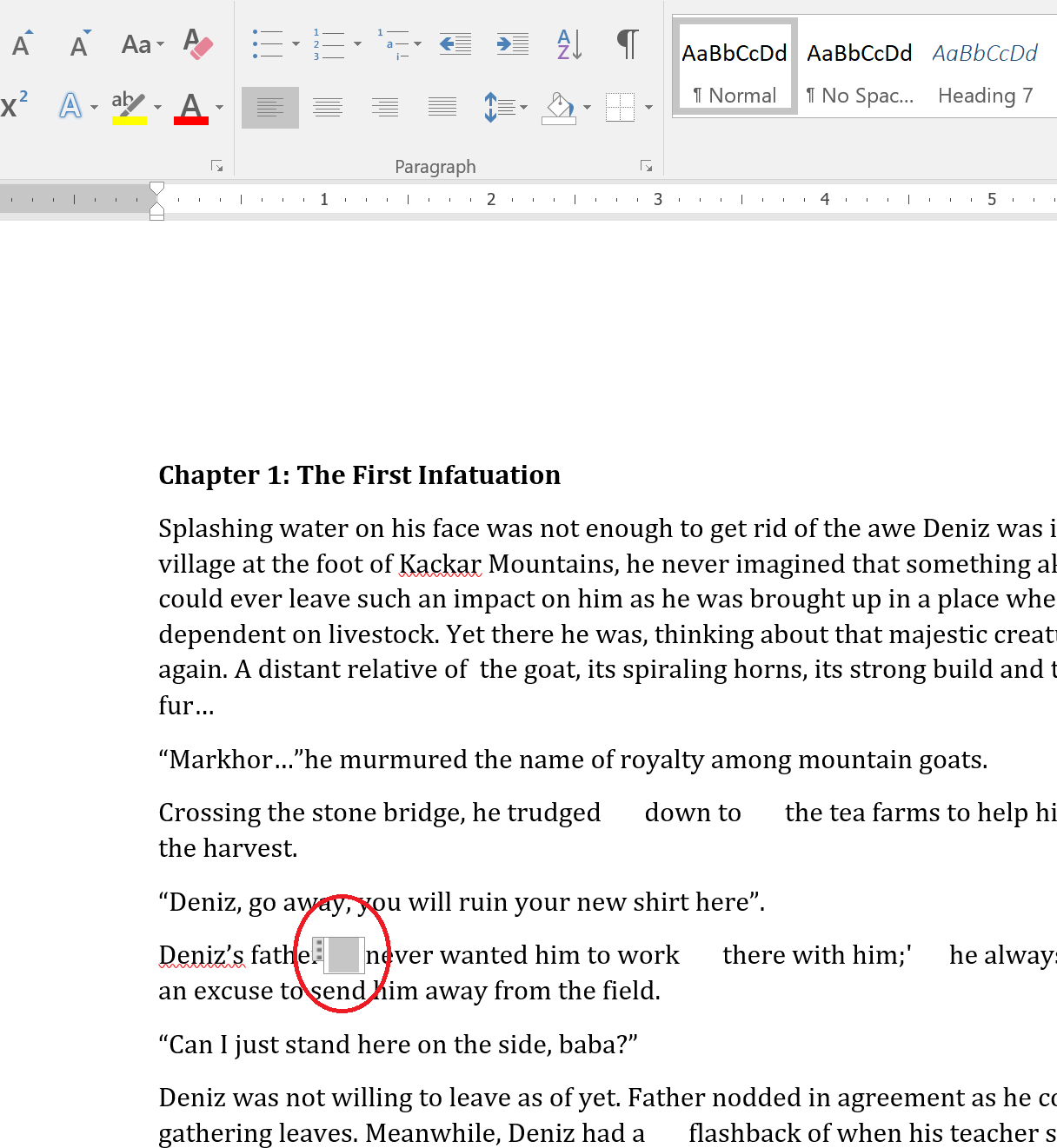This screenshot has width=1057, height=1148.
Task: Open the Paragraph settings dialog launcher
Action: pyautogui.click(x=647, y=165)
